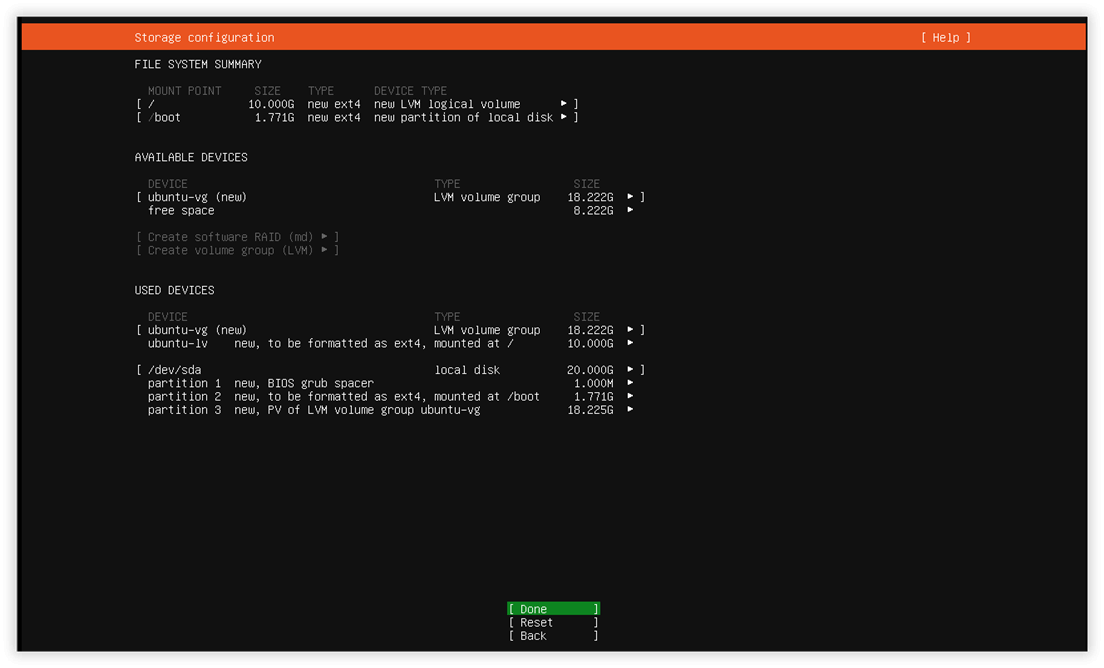Select partition 2 row text
This screenshot has width=1104, height=668.
344,397
